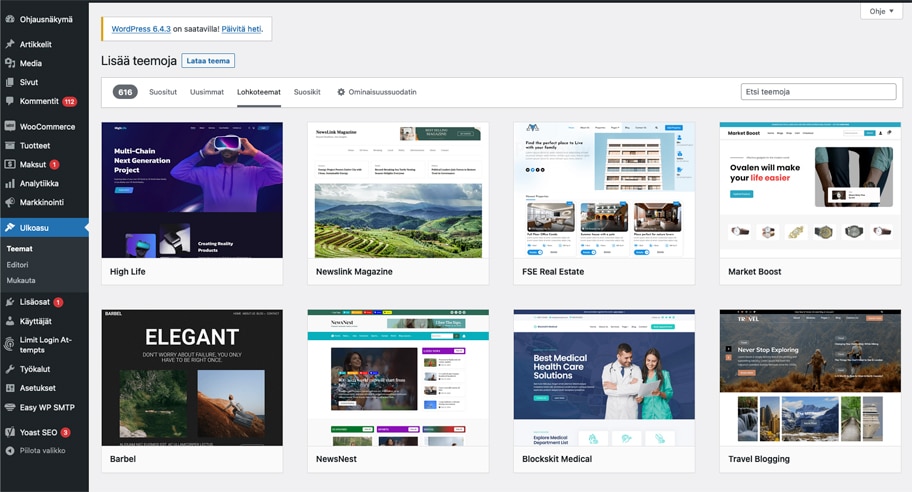Click the Asetukset settings icon
The height and width of the screenshot is (492, 912).
click(10, 388)
